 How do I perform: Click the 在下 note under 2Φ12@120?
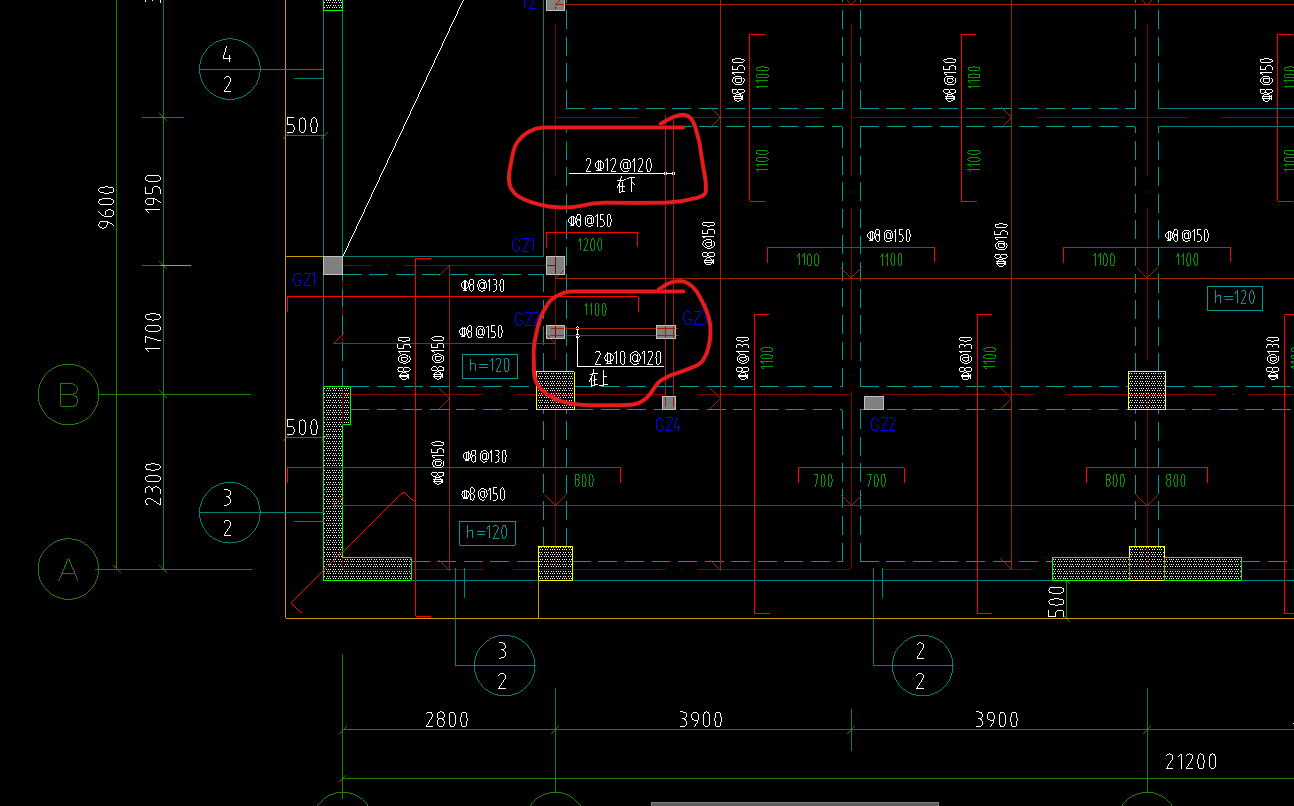tap(626, 185)
